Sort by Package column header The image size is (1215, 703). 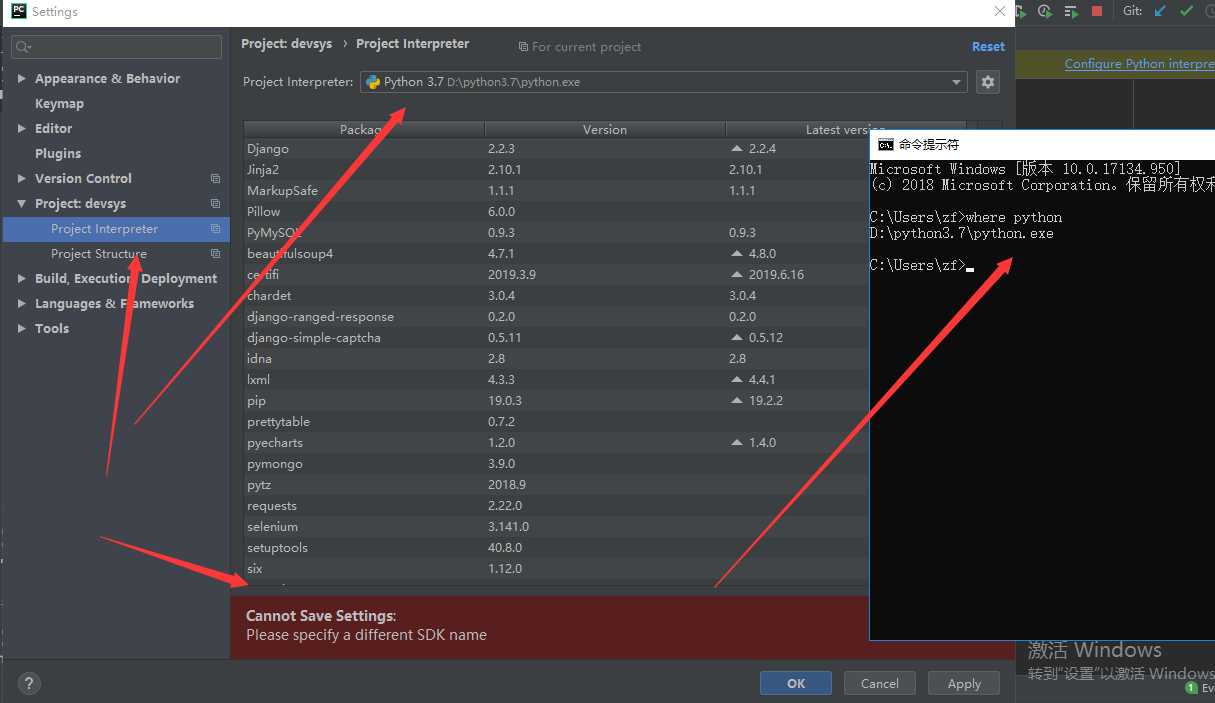(x=365, y=130)
